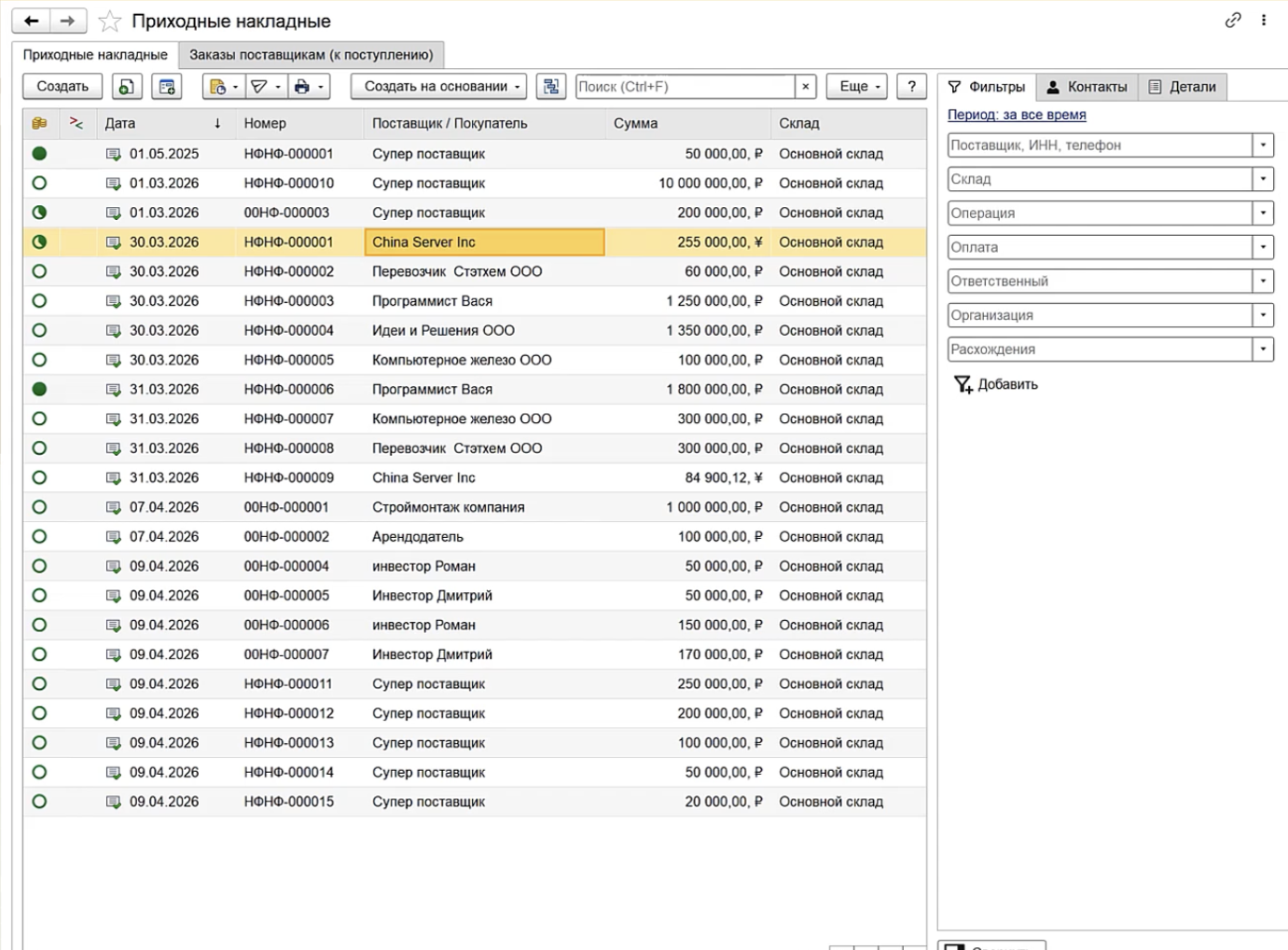Select the China Server Inc highlighted cell
Screen dimensions: 1288x950
[x=484, y=242]
